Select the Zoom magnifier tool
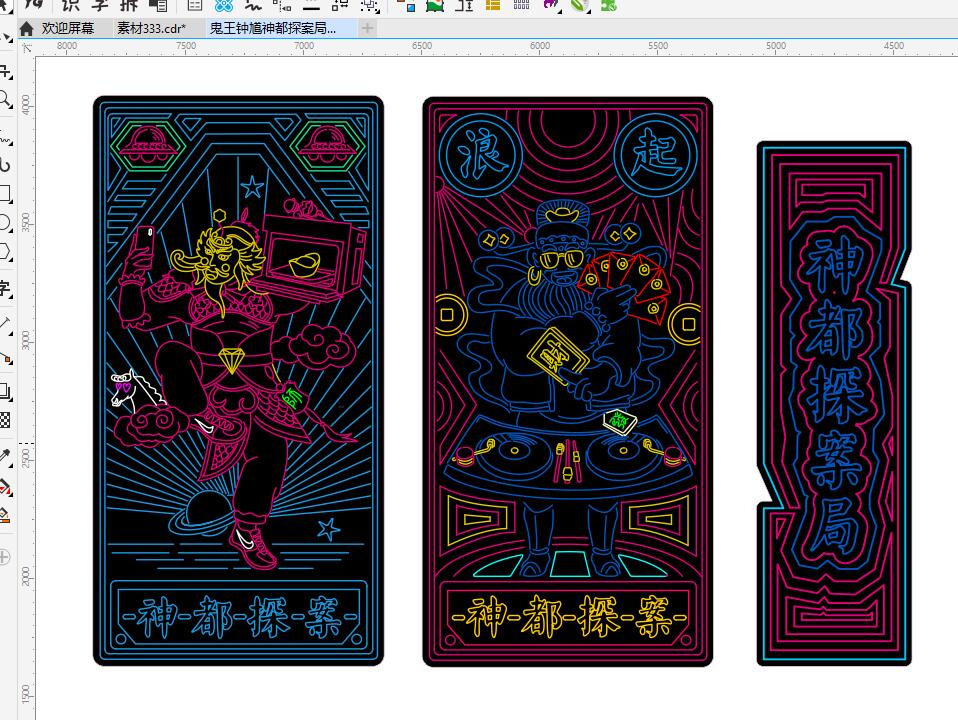The image size is (958, 720). click(x=5, y=100)
